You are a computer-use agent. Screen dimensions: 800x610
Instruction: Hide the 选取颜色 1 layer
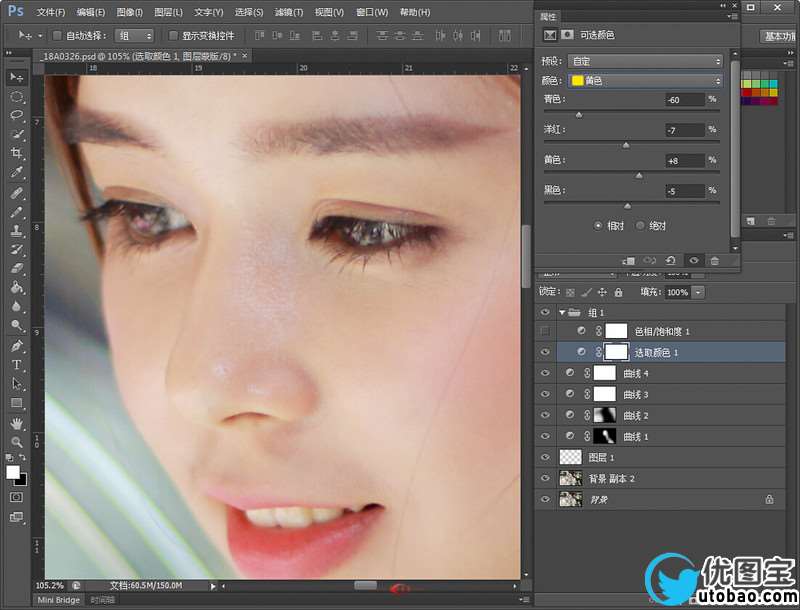tap(545, 352)
